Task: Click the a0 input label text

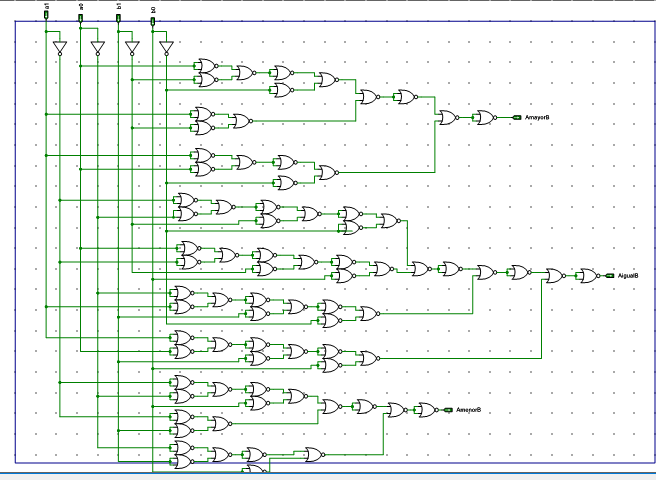Action: coord(81,6)
